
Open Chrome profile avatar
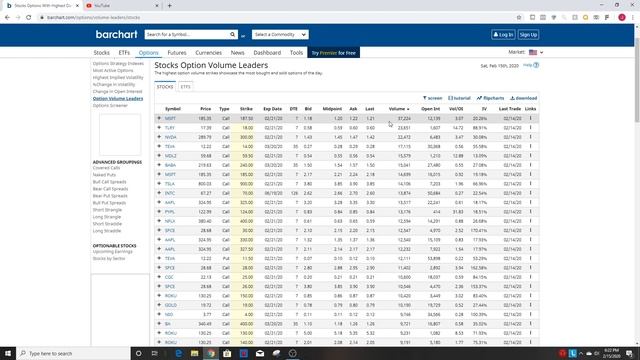click(x=622, y=18)
